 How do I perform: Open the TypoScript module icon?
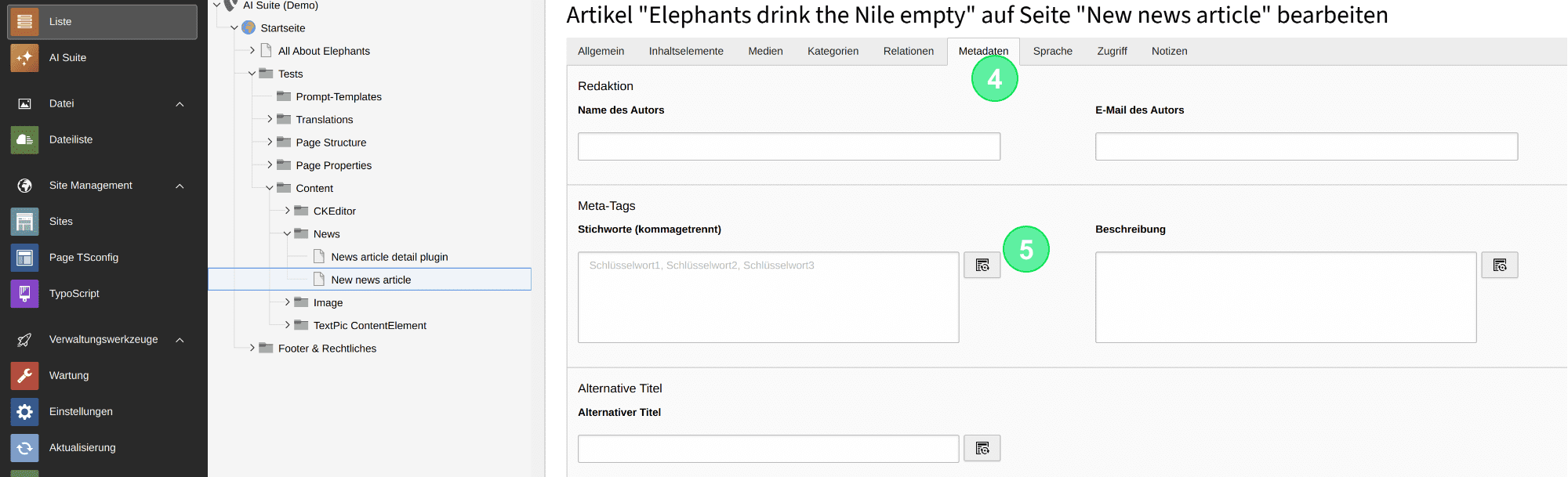[24, 294]
